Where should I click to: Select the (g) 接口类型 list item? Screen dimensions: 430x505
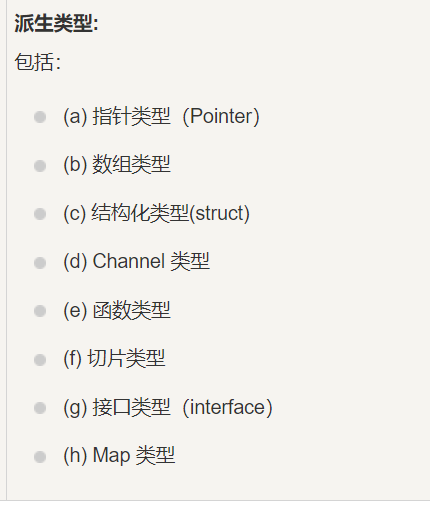(x=168, y=407)
